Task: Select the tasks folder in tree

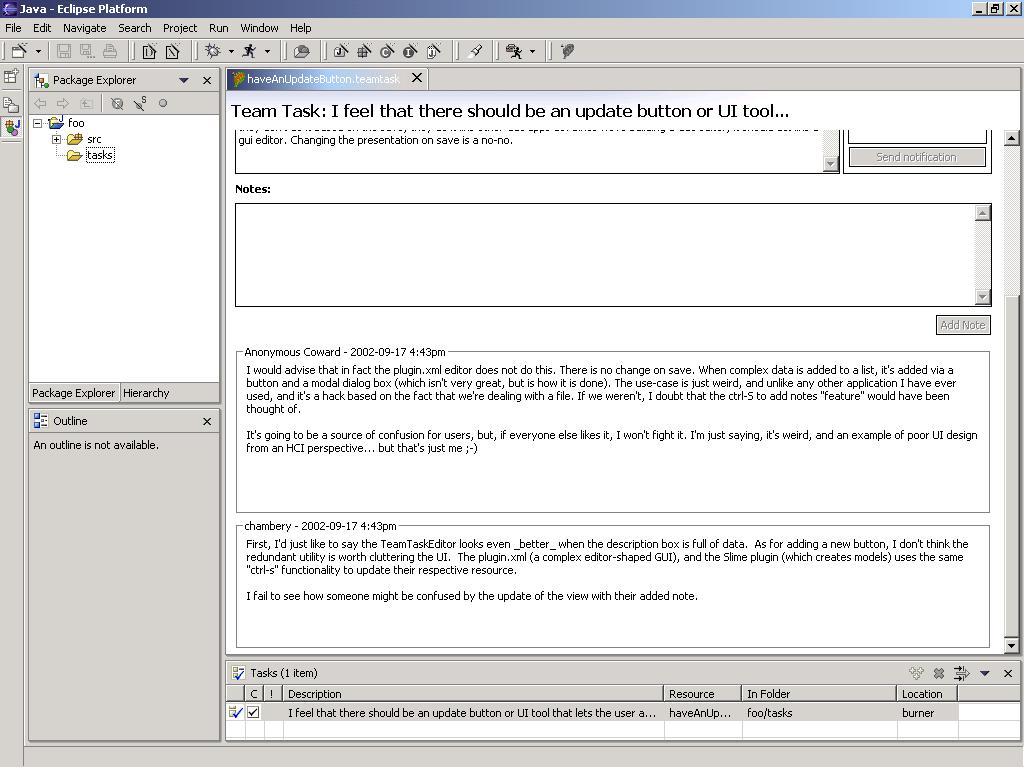Action: pos(100,155)
